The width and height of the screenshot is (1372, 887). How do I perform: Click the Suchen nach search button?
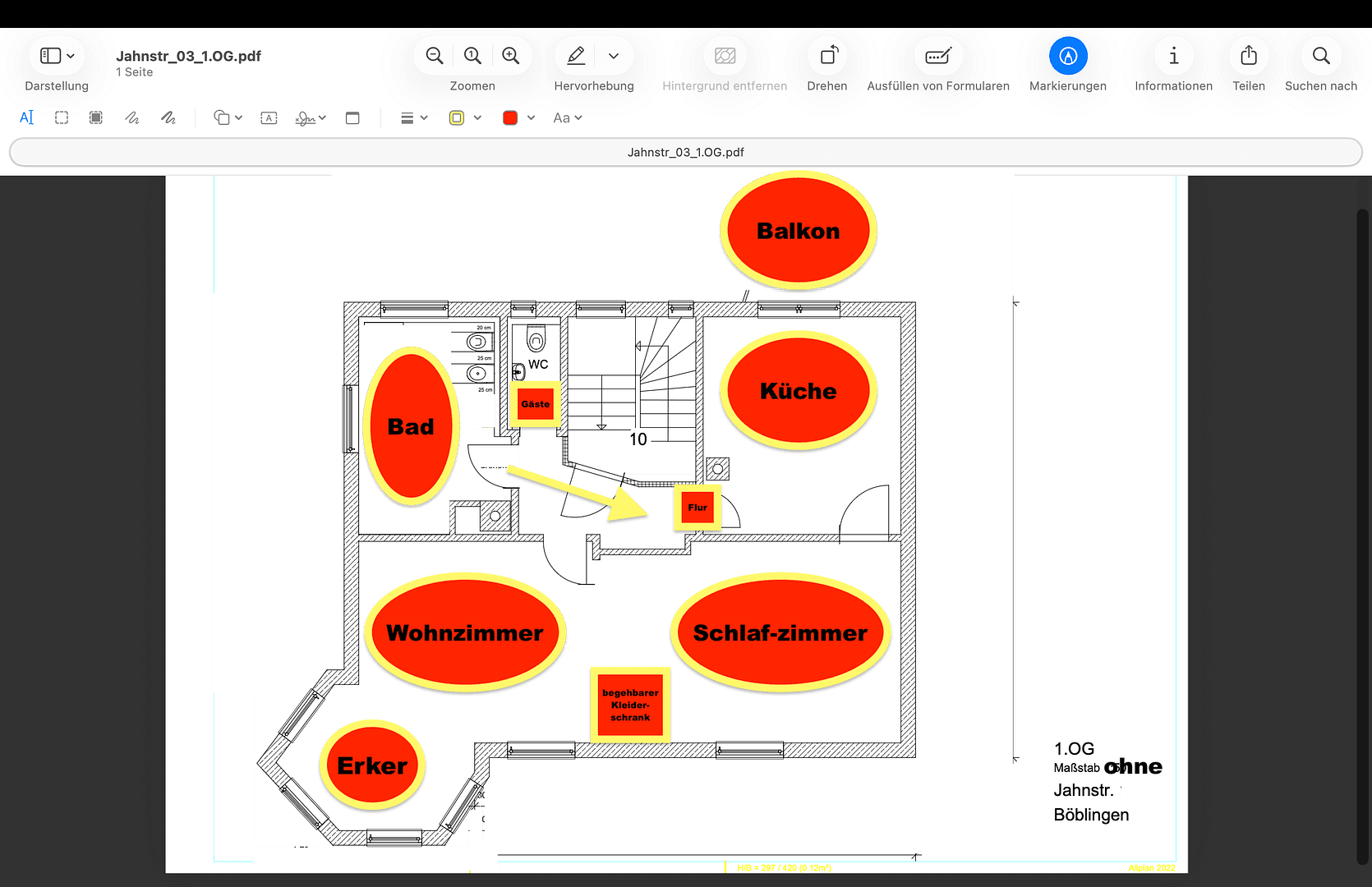point(1320,56)
